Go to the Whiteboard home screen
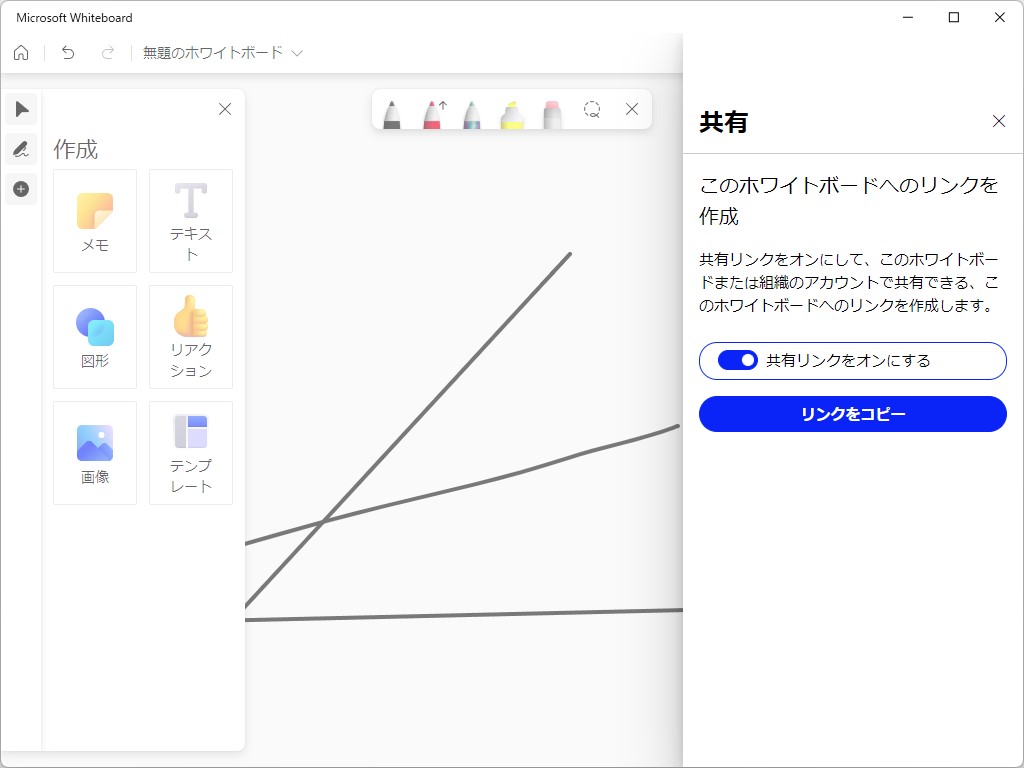The width and height of the screenshot is (1024, 768). click(20, 53)
